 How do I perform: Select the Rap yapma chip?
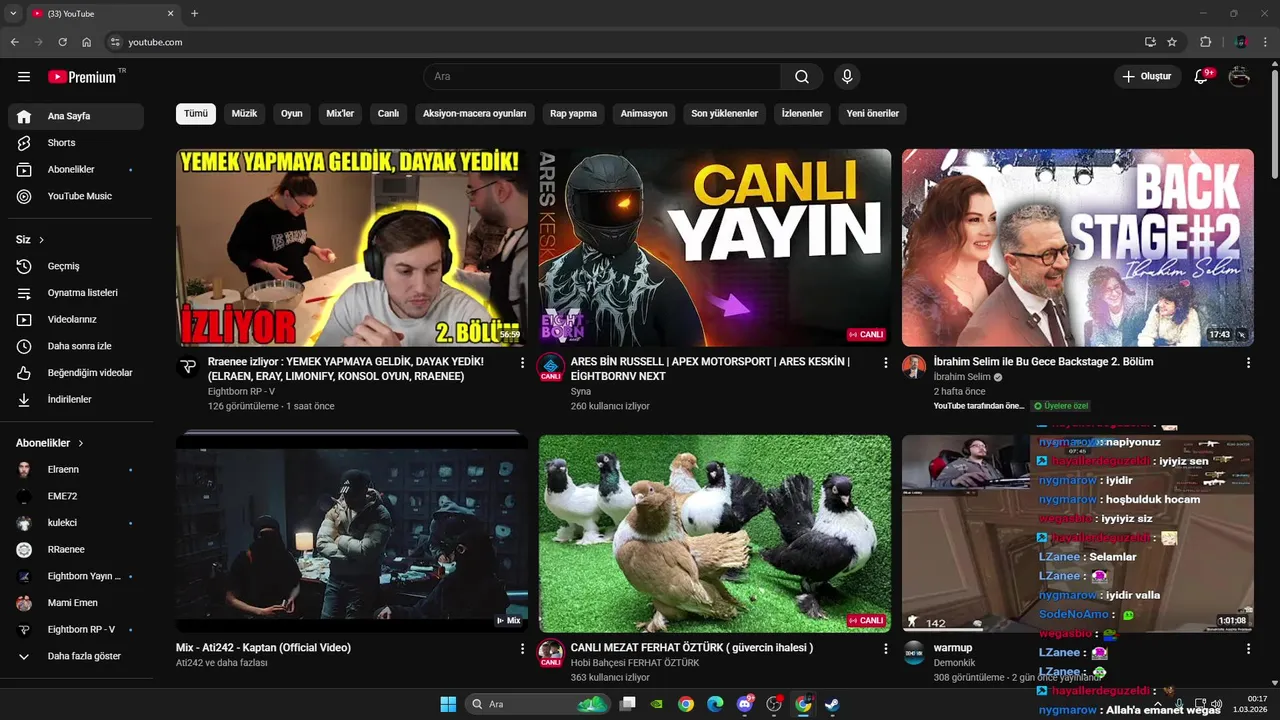click(573, 114)
